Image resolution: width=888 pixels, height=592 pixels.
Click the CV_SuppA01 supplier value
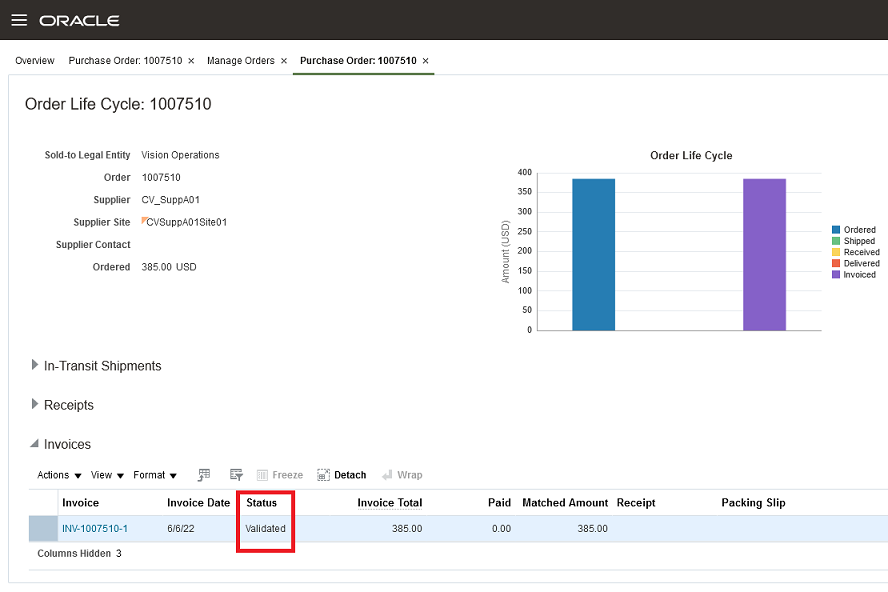pyautogui.click(x=170, y=199)
